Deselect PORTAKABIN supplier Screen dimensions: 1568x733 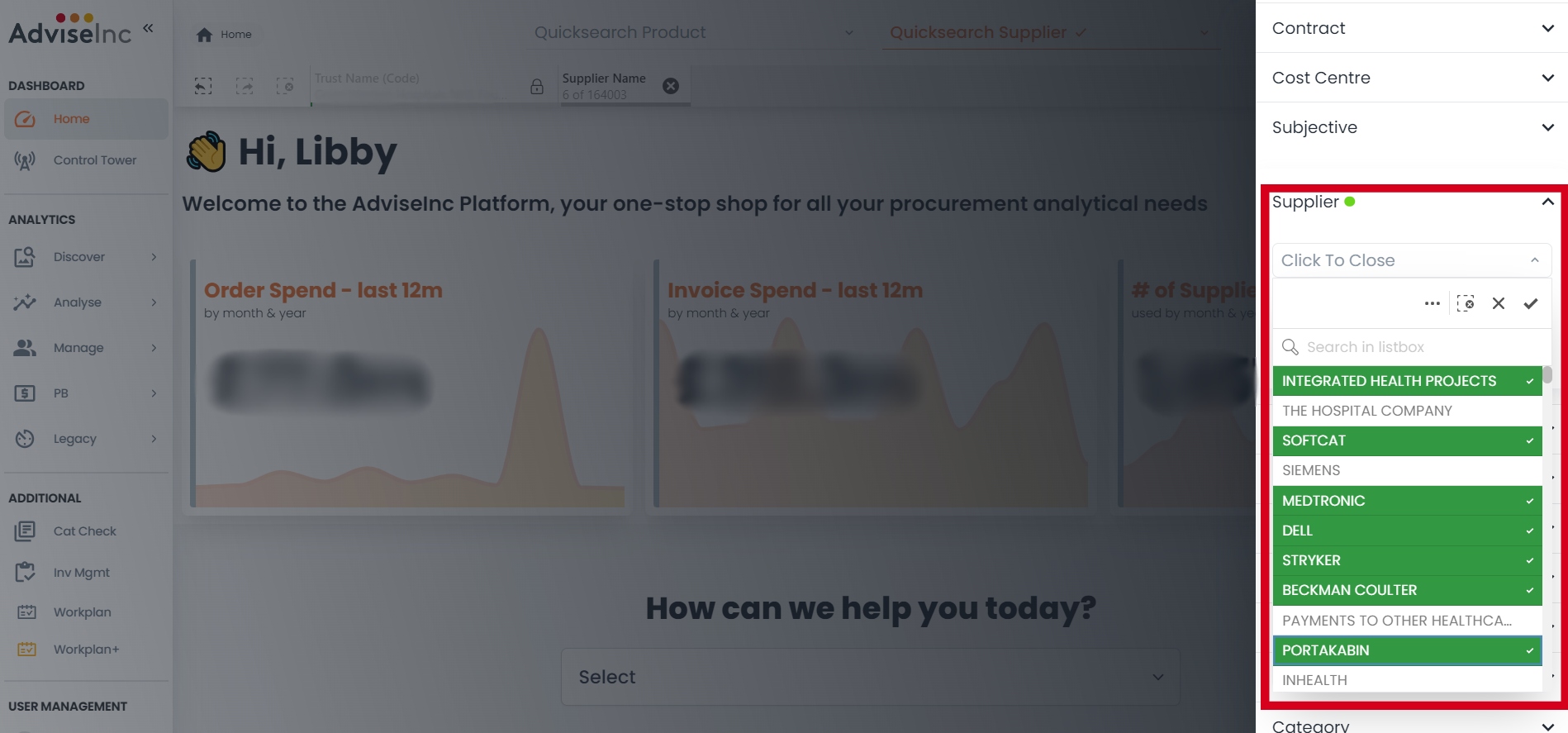[x=1407, y=650]
